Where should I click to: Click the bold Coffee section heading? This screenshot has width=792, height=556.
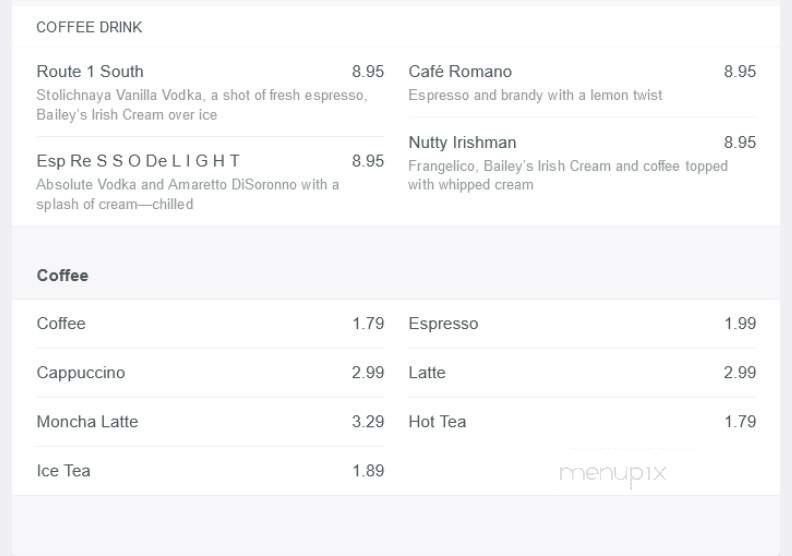pos(63,275)
